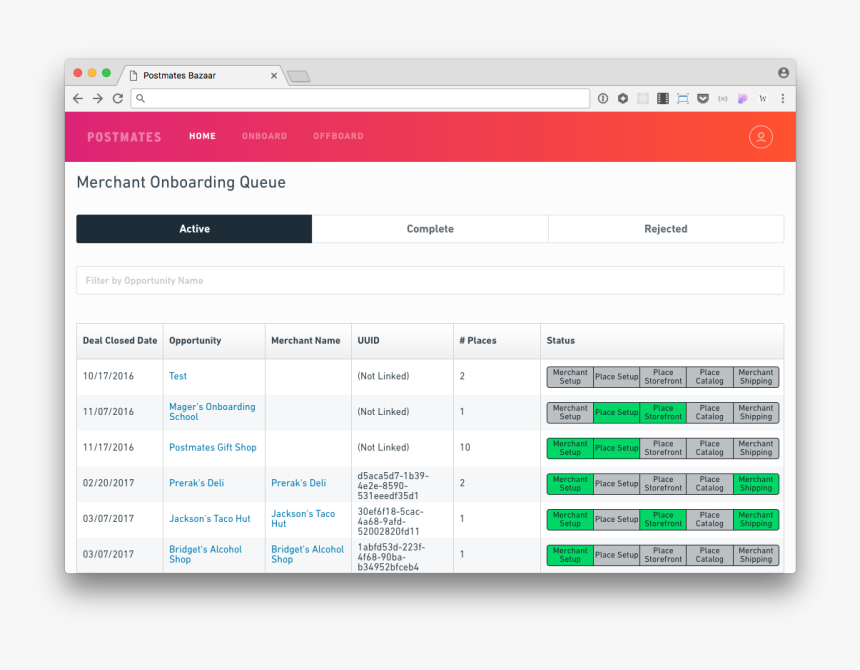Open the Chrome three-dot menu

click(x=783, y=99)
